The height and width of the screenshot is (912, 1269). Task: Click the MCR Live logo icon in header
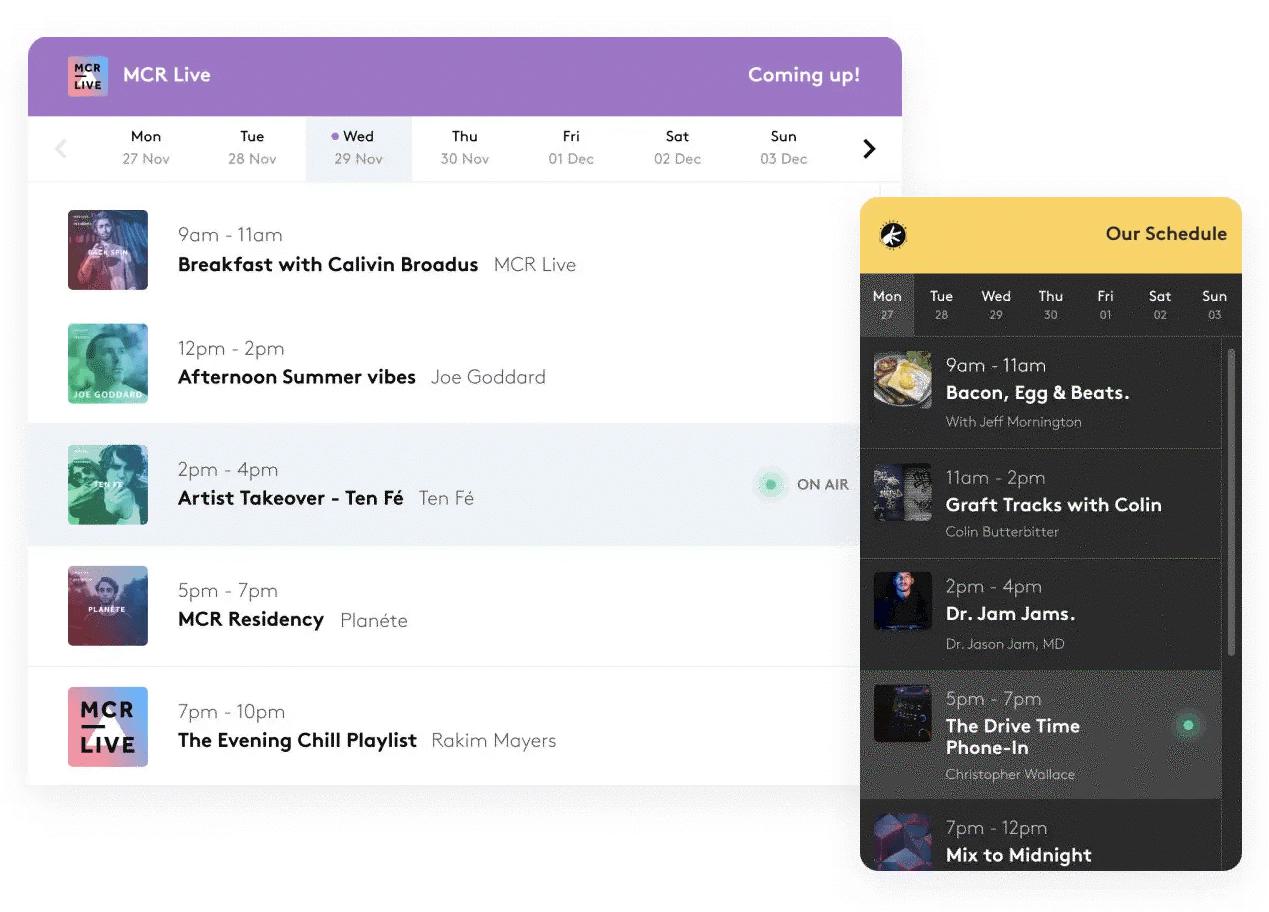coord(88,76)
